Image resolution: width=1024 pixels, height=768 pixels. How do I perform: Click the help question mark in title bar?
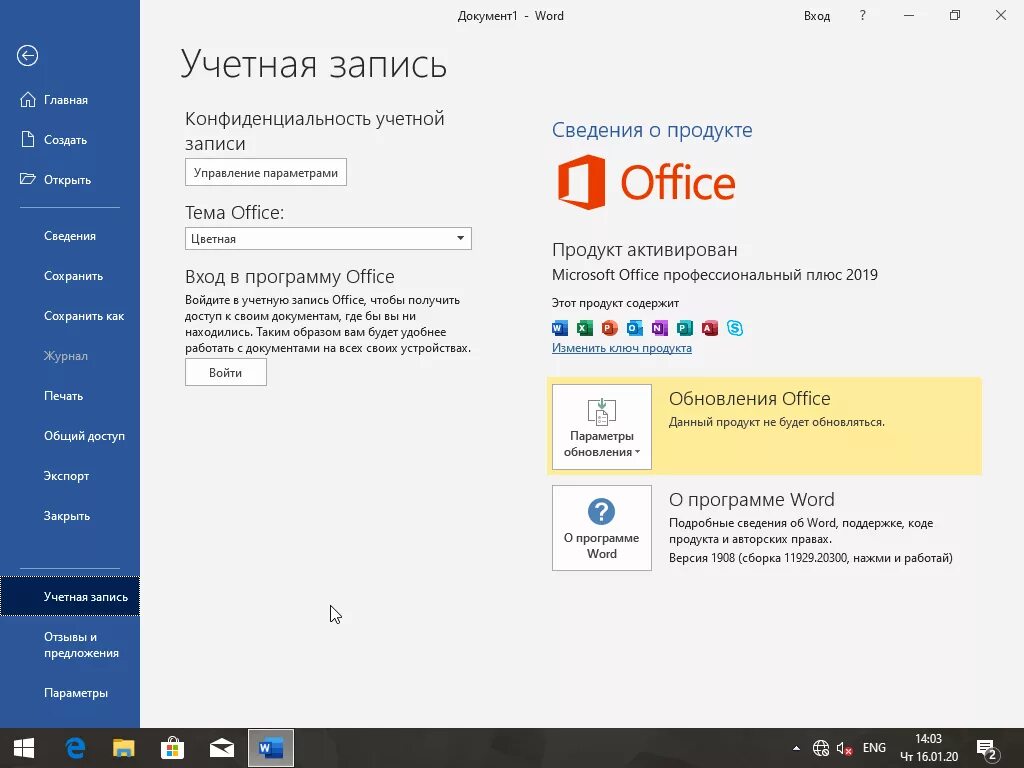pos(862,16)
